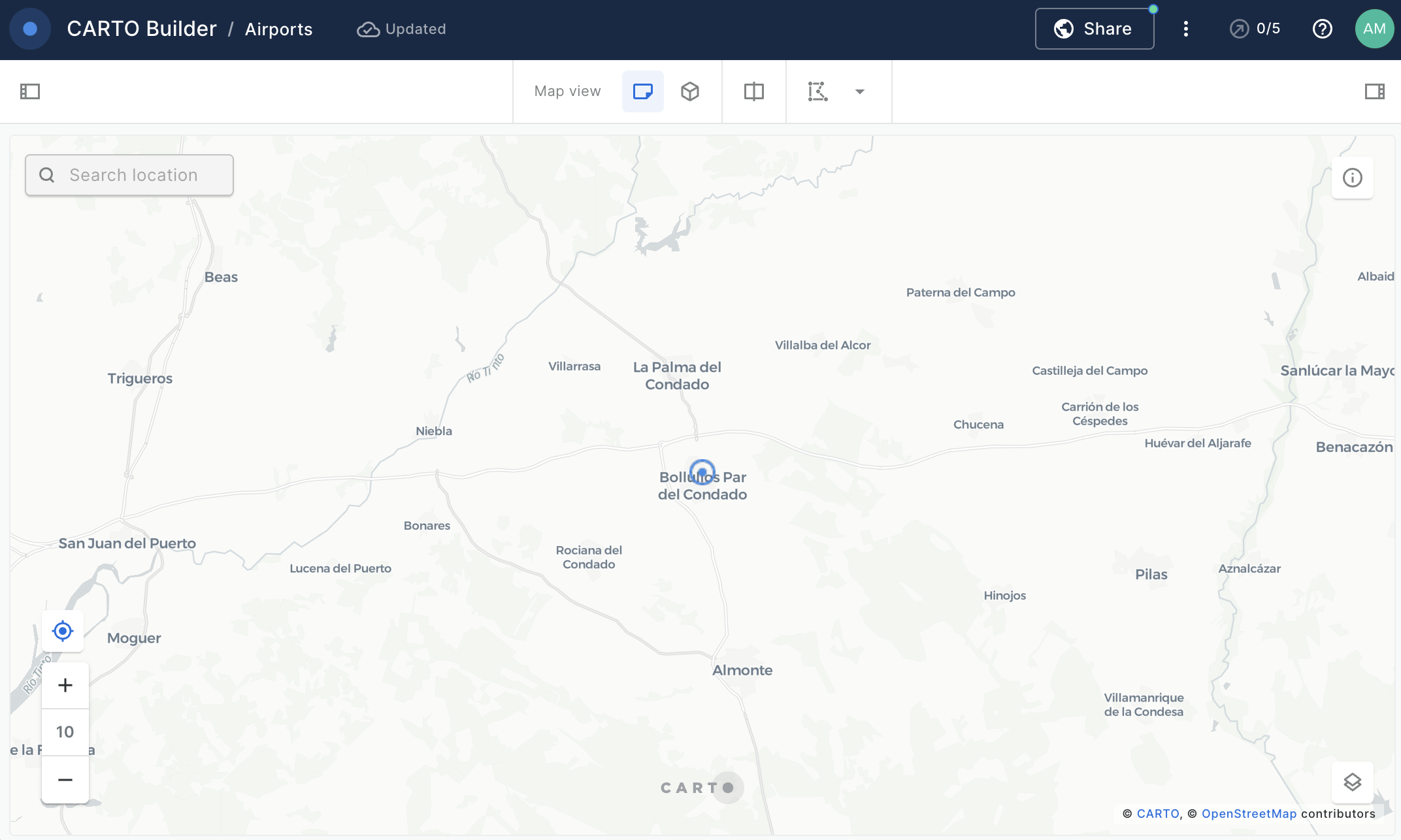This screenshot has width=1401, height=840.
Task: Open the basemap layers selector icon
Action: [1352, 782]
